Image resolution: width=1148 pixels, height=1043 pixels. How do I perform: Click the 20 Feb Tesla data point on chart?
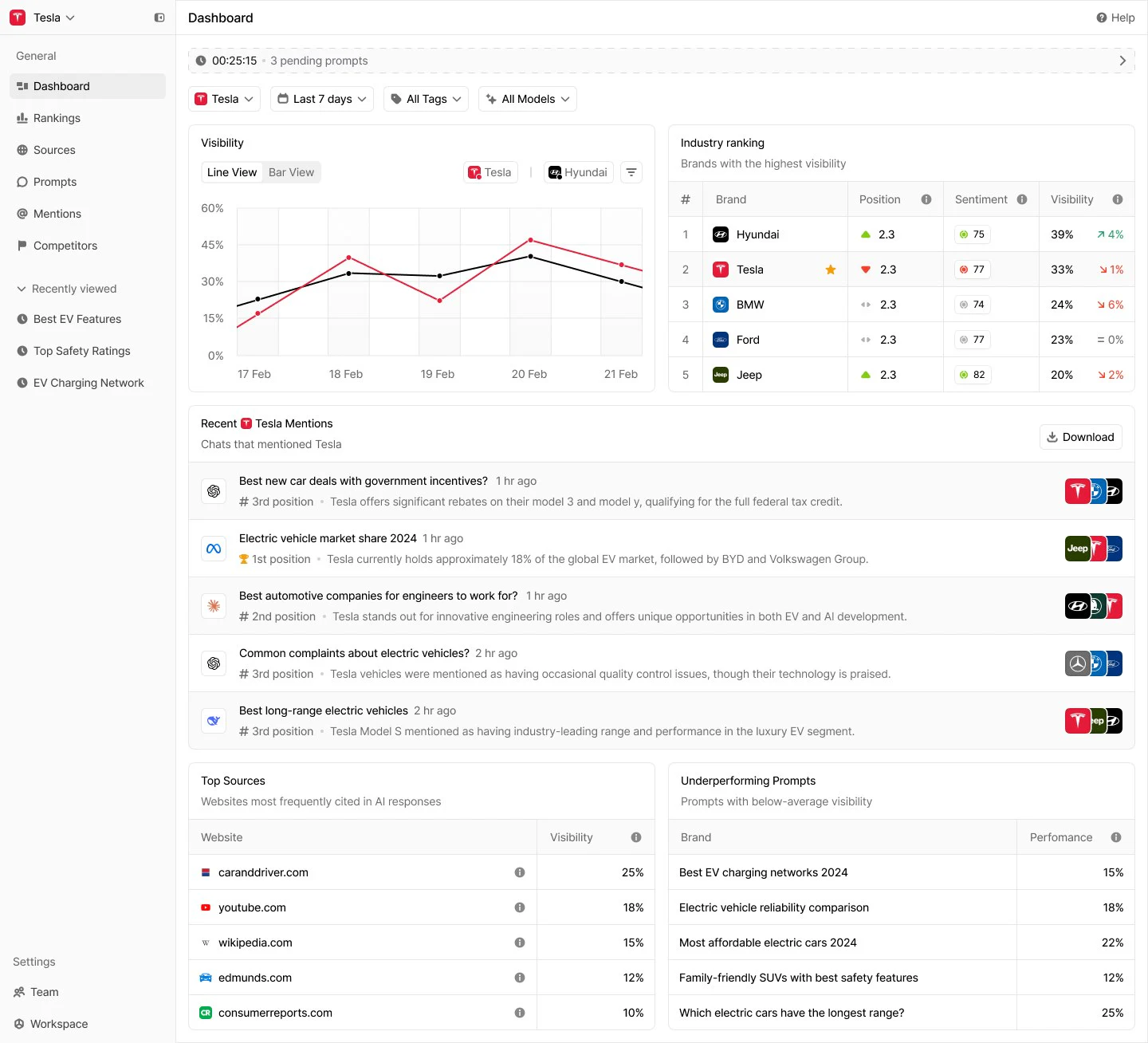coord(531,240)
